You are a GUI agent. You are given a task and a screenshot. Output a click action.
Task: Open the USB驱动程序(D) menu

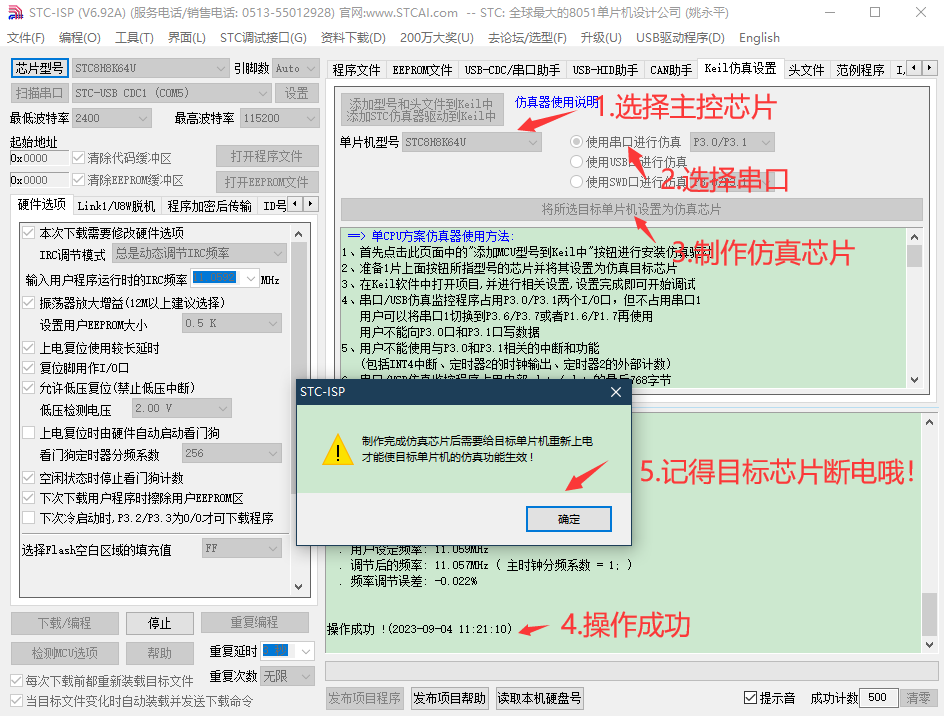(x=680, y=37)
